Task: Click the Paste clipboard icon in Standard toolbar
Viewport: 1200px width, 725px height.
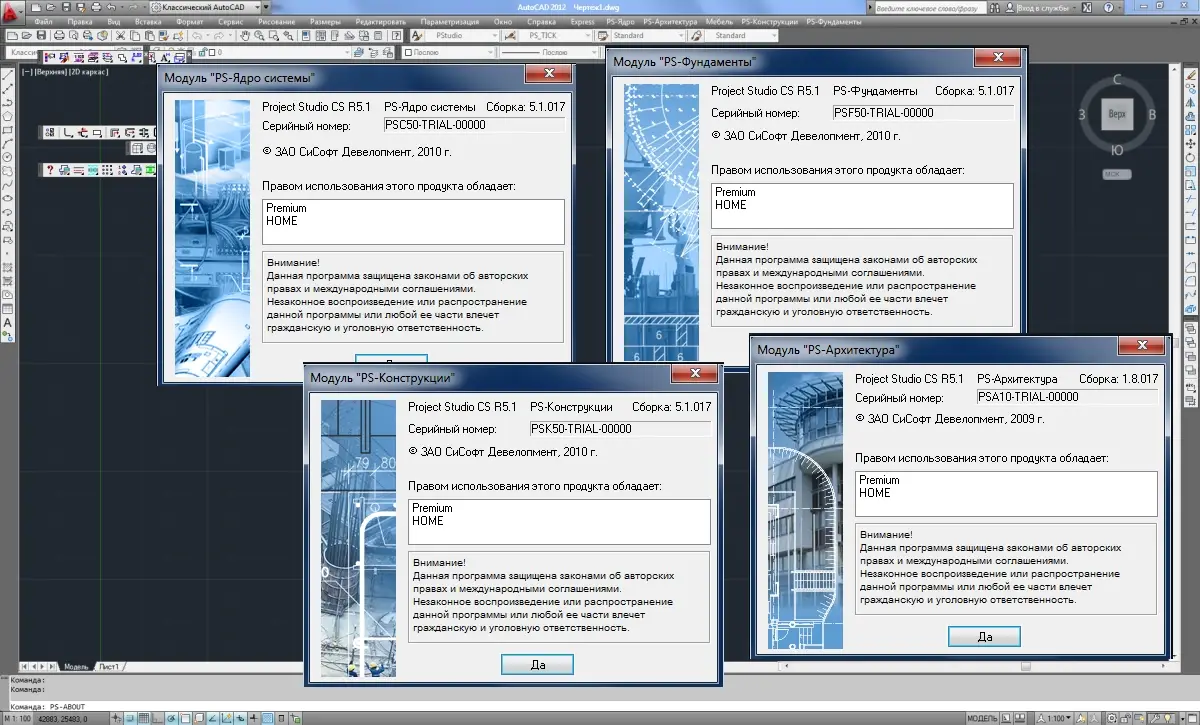Action: (x=149, y=36)
